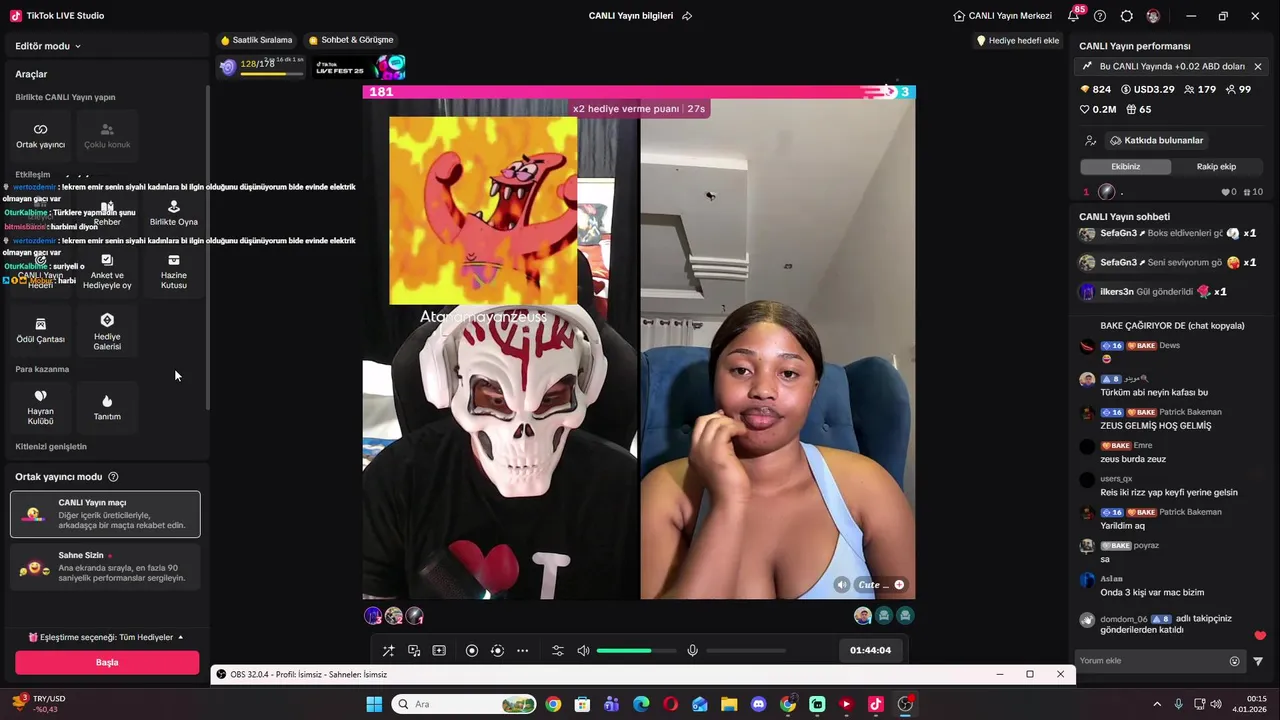Click Hediye hedefi ekle button
Viewport: 1280px width, 720px height.
[x=1017, y=41]
